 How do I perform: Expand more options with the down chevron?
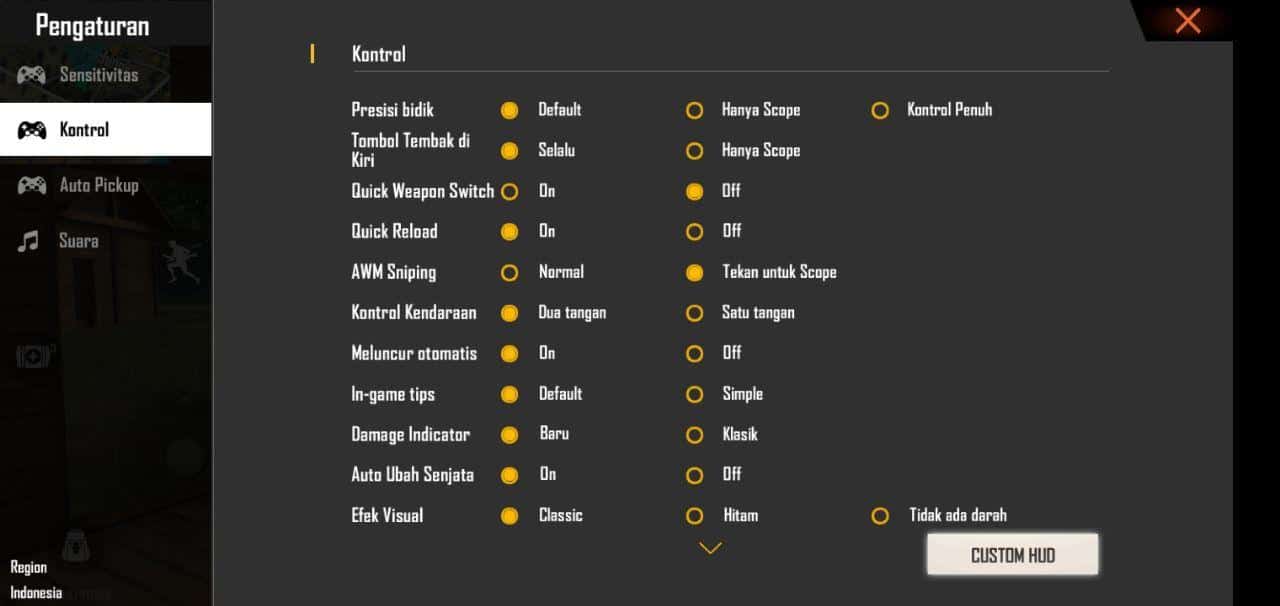[710, 548]
